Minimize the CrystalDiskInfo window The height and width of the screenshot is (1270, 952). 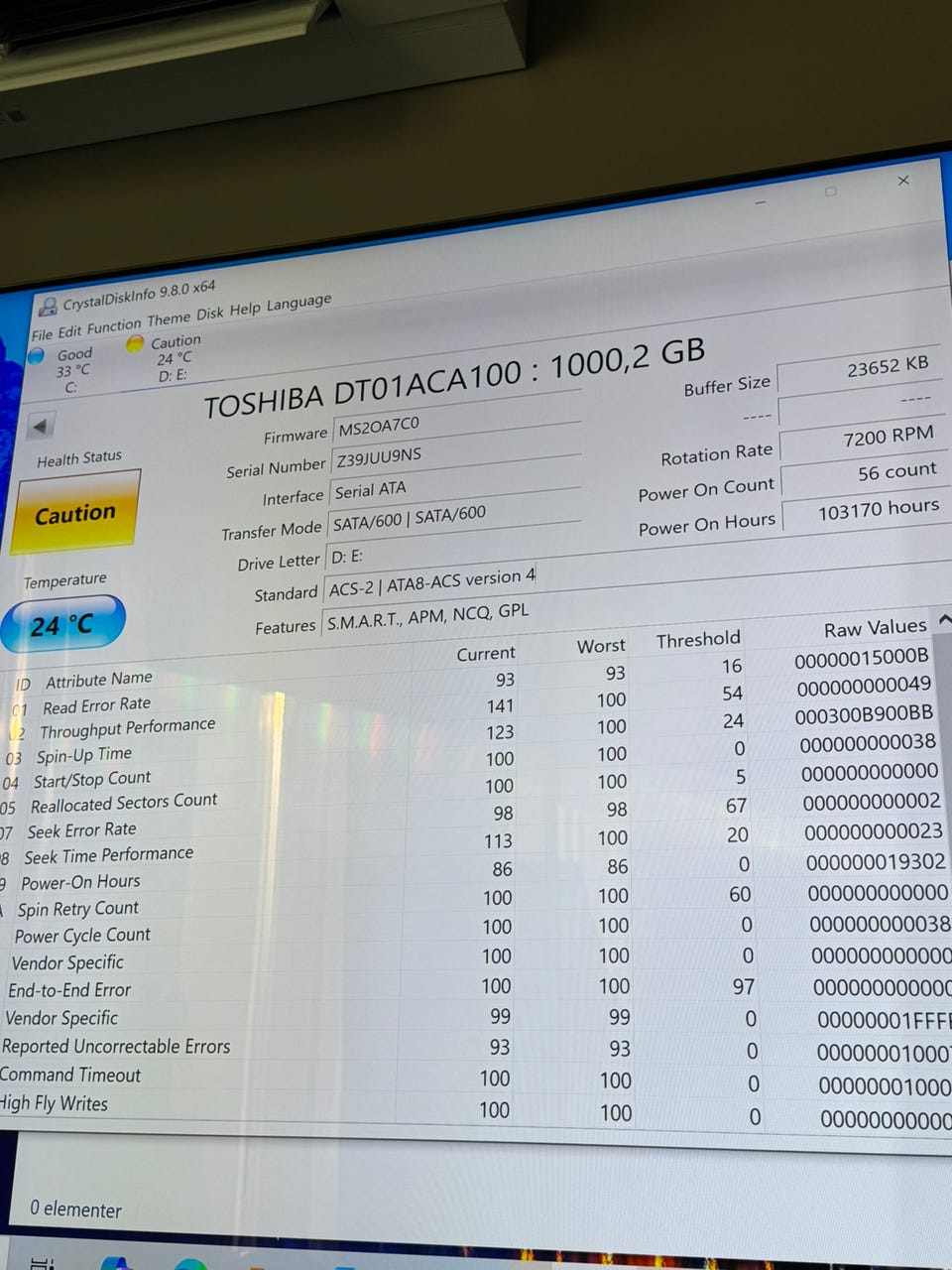pos(761,202)
